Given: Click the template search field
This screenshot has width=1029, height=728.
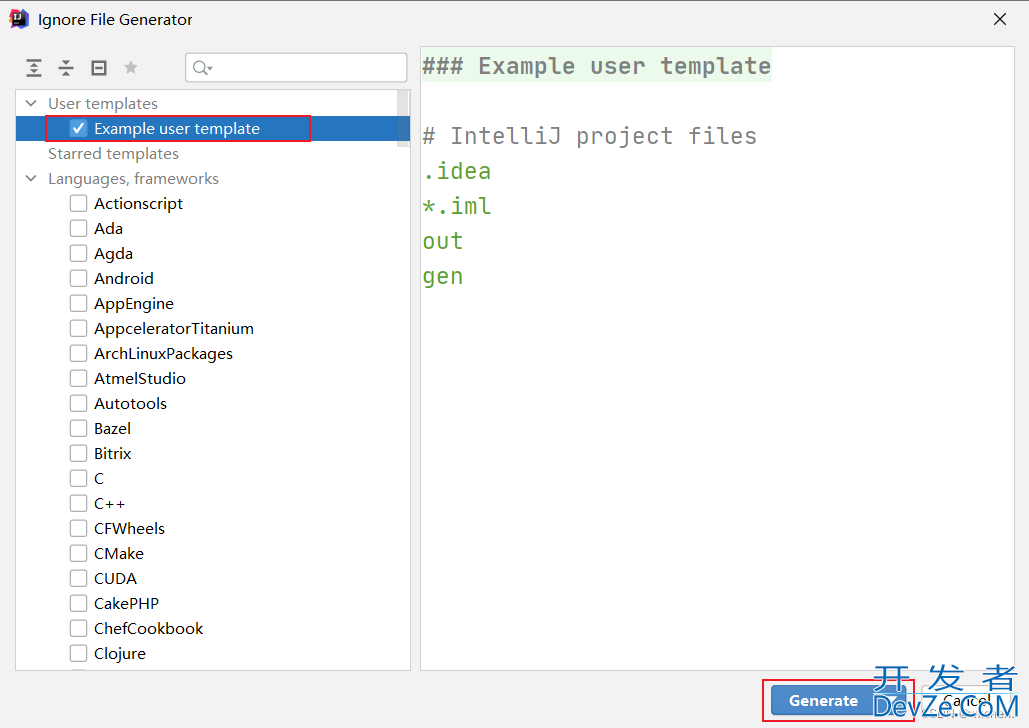Looking at the screenshot, I should click(296, 68).
